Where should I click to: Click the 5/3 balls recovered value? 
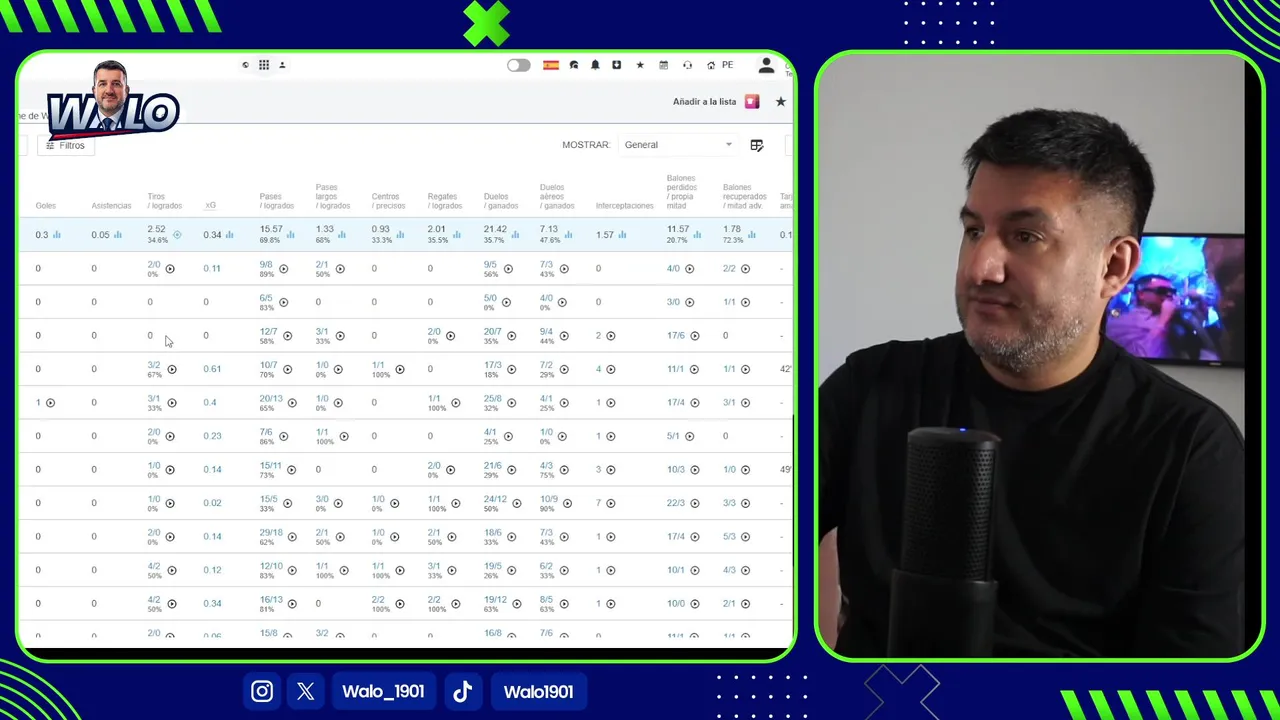point(729,537)
